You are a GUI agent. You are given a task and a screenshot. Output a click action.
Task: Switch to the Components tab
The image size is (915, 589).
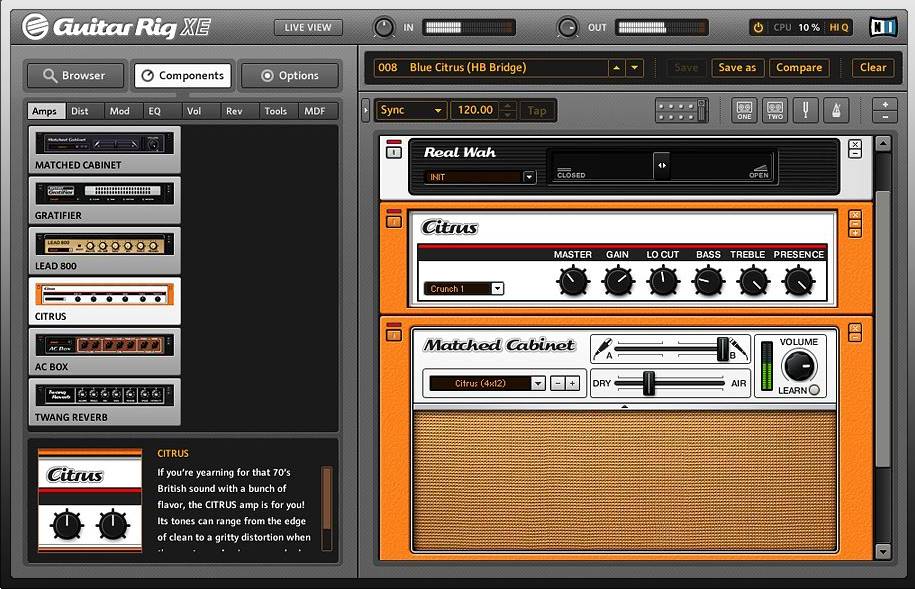[183, 75]
